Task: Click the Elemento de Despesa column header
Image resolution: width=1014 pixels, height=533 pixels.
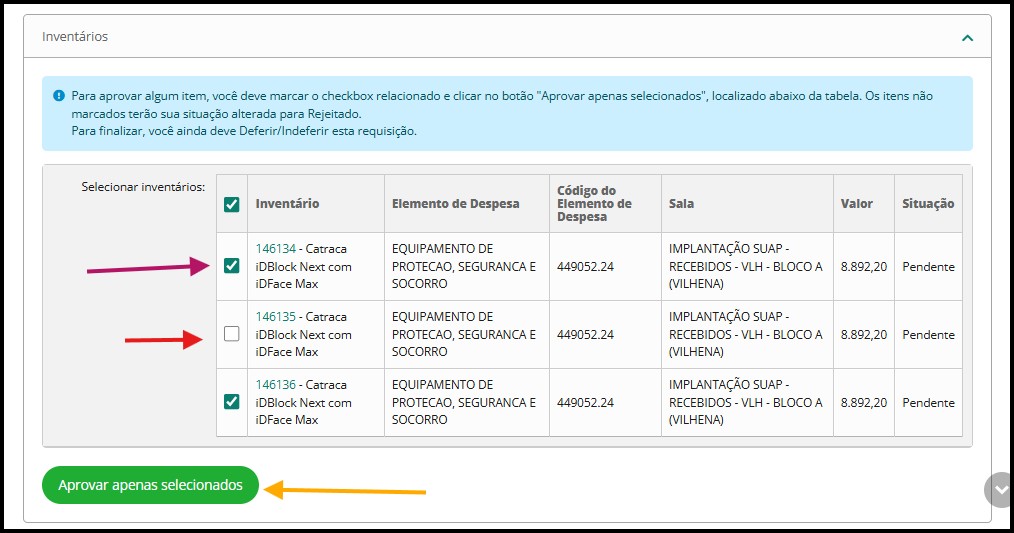Action: [x=455, y=204]
